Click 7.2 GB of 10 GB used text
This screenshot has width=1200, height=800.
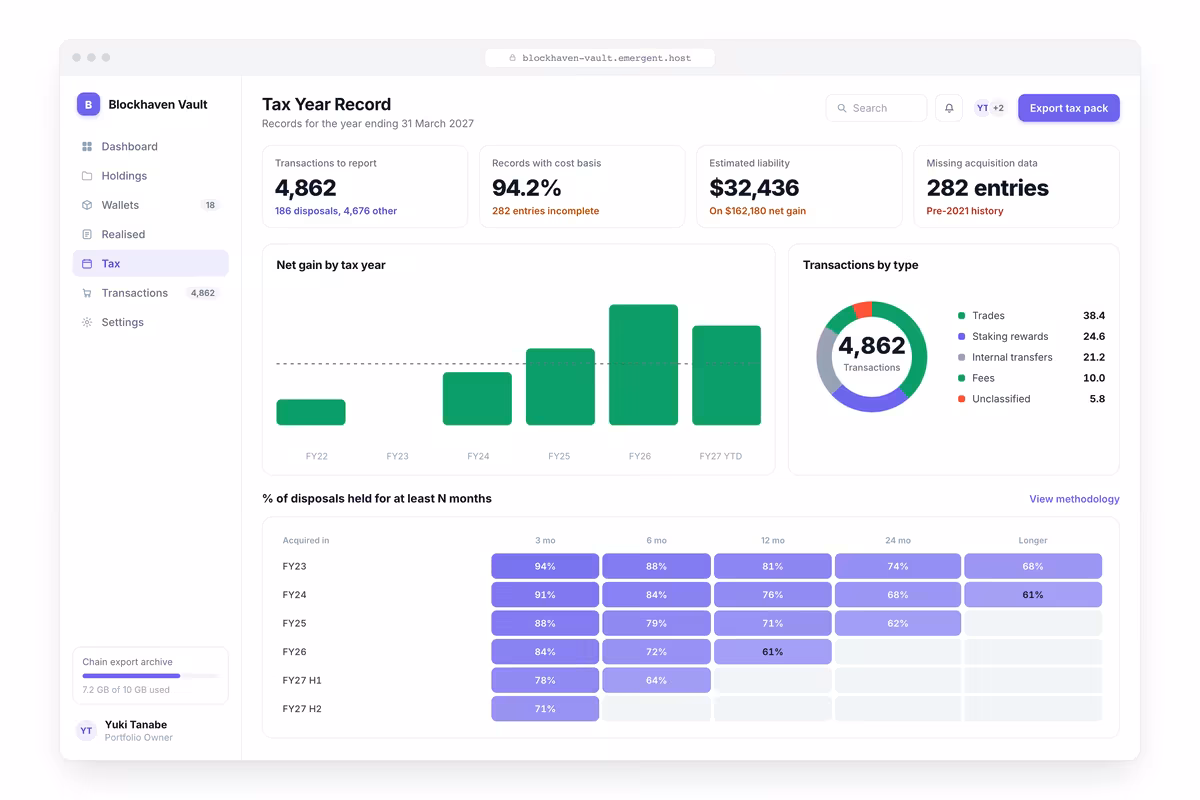pos(126,690)
